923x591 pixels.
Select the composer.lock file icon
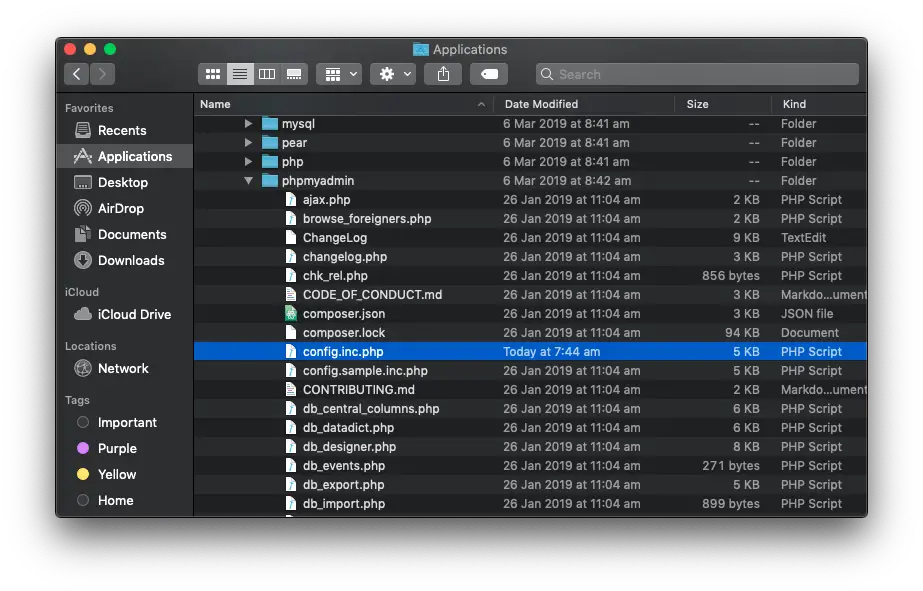pyautogui.click(x=291, y=333)
